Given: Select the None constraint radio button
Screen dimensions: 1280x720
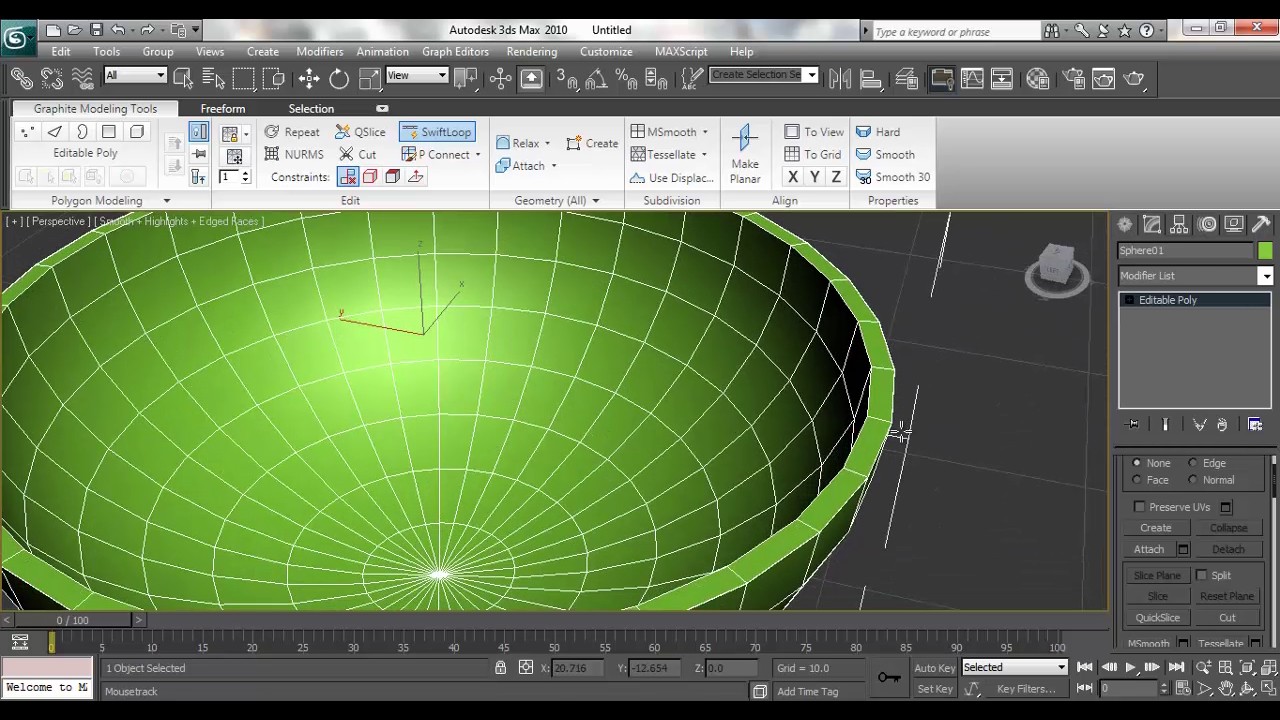Looking at the screenshot, I should tap(1136, 463).
